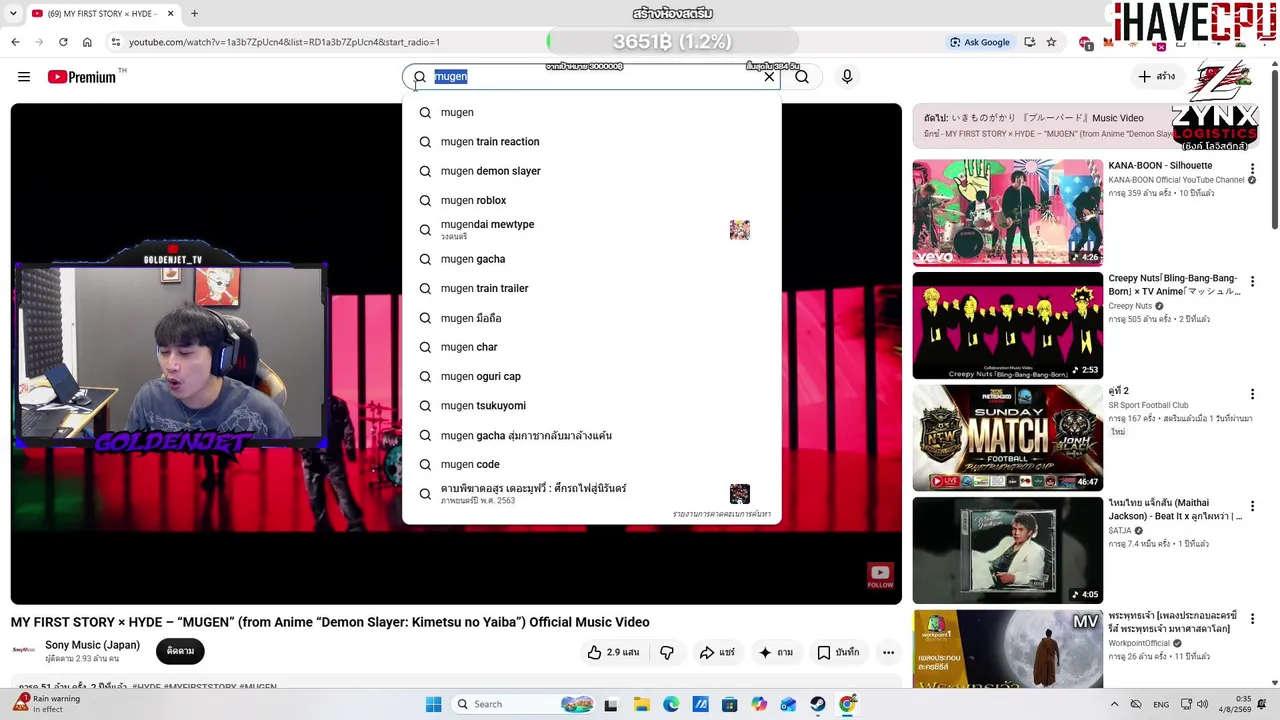Open options for the SR Sport Football Club video
The width and height of the screenshot is (1280, 720).
coord(1252,394)
